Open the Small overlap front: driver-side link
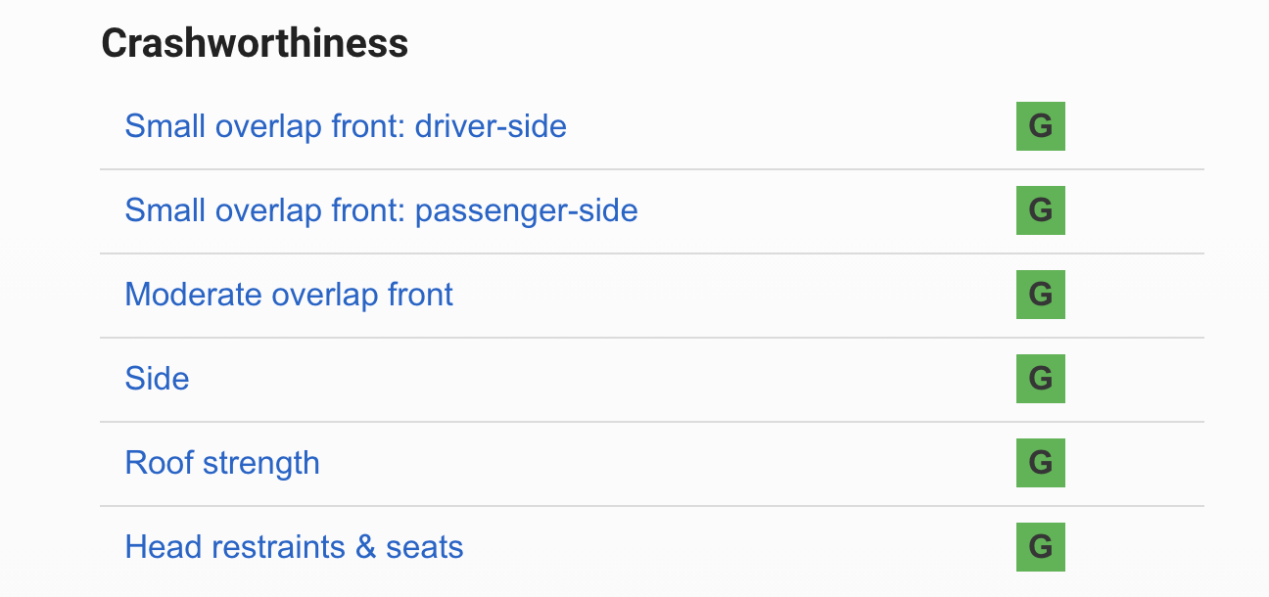 [345, 127]
